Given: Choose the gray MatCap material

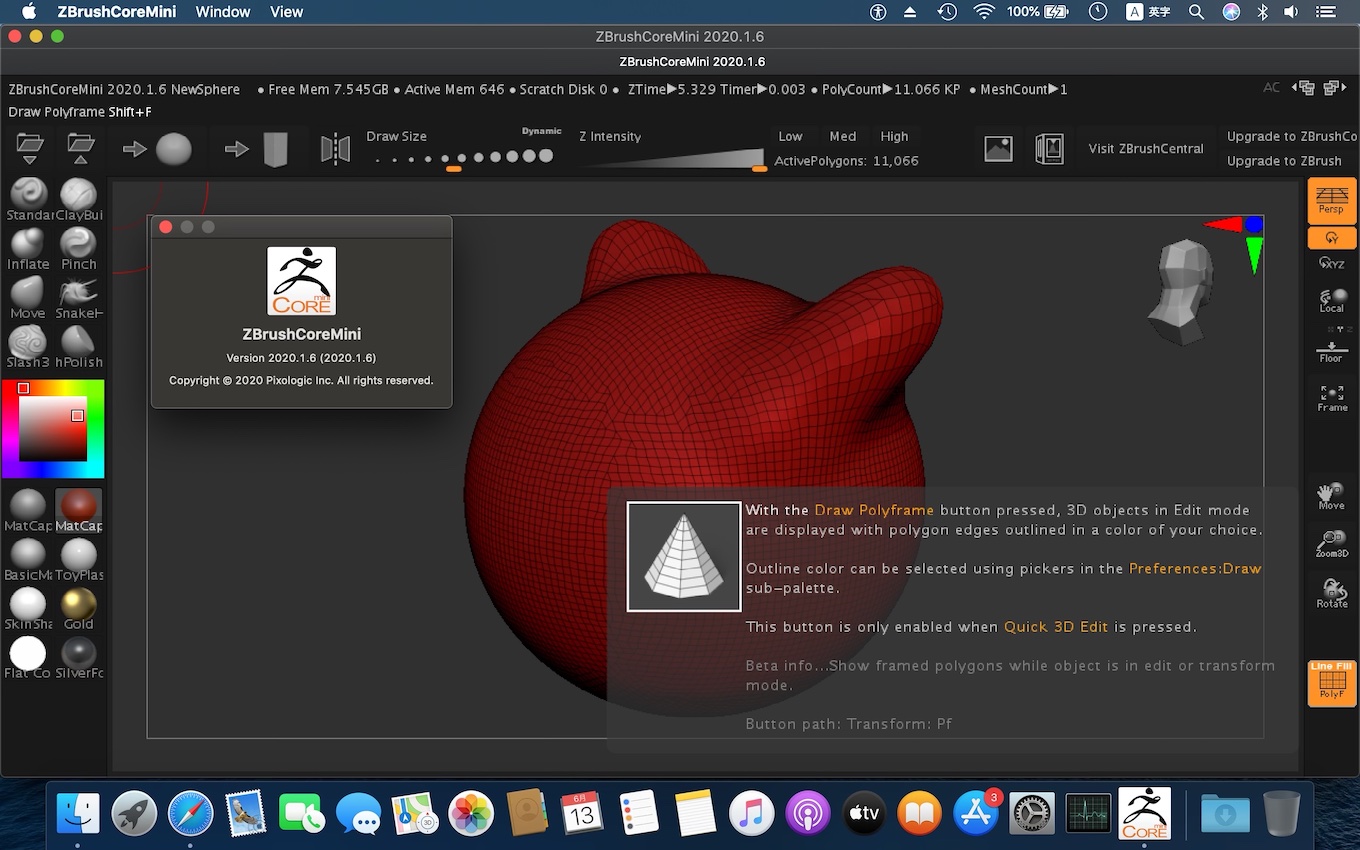Looking at the screenshot, I should tap(28, 511).
